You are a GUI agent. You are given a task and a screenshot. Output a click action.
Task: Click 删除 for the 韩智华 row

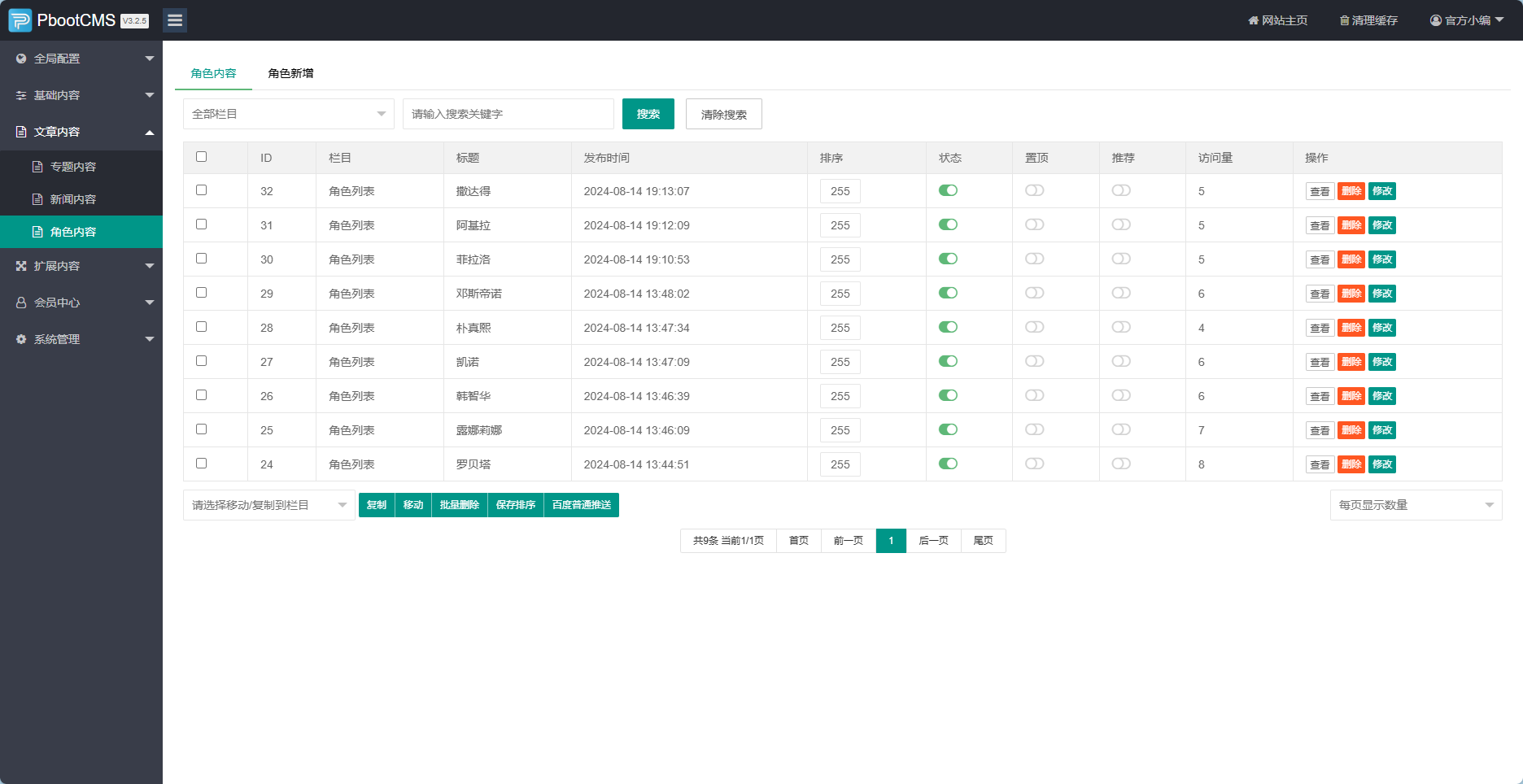pyautogui.click(x=1351, y=396)
